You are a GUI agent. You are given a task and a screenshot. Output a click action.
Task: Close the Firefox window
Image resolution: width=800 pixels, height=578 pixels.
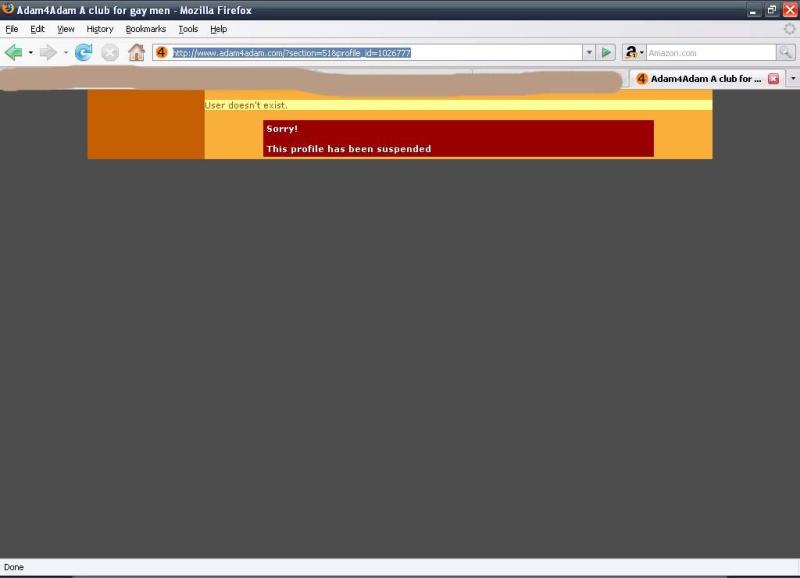(x=790, y=10)
